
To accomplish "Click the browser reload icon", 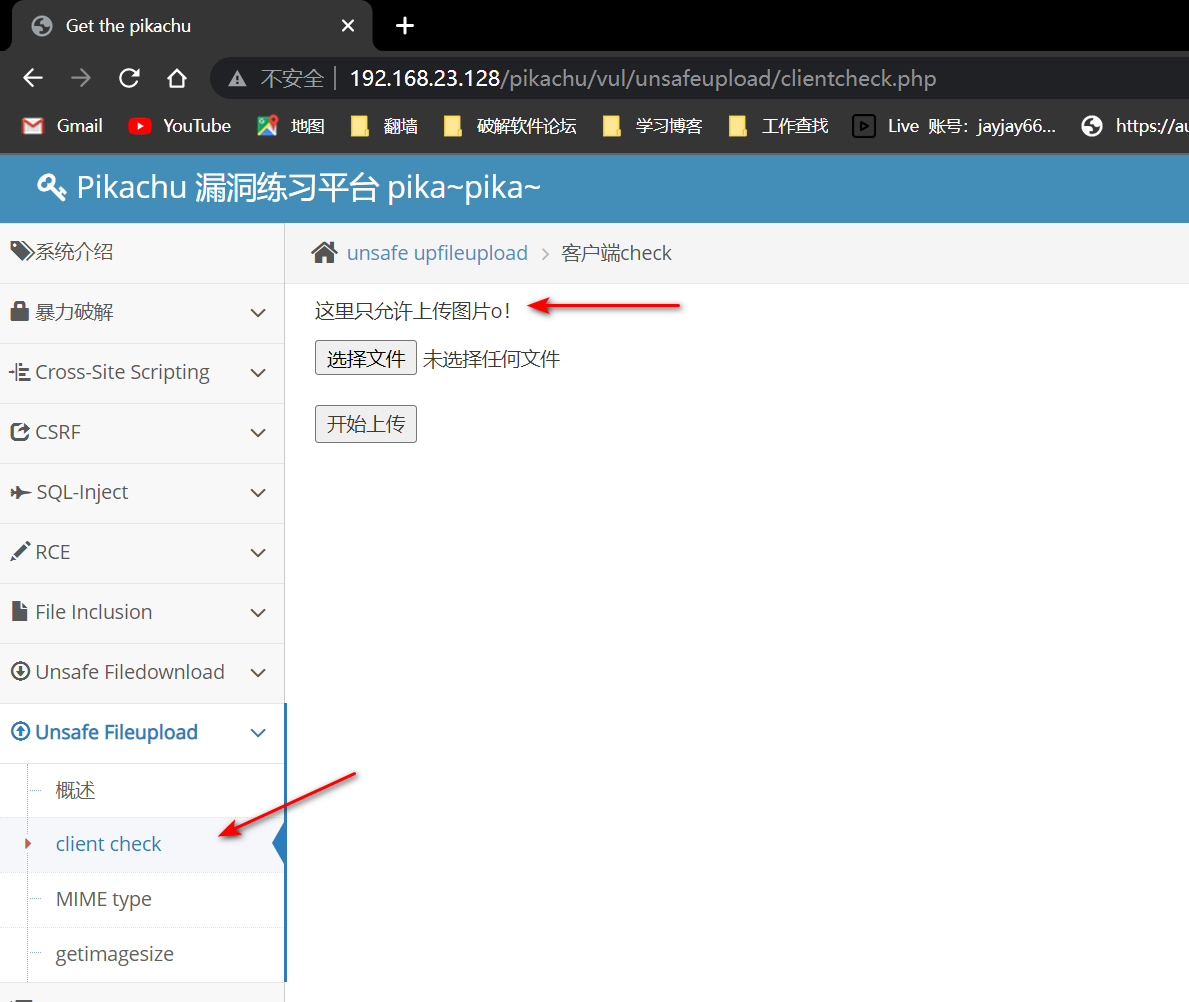I will coord(129,78).
